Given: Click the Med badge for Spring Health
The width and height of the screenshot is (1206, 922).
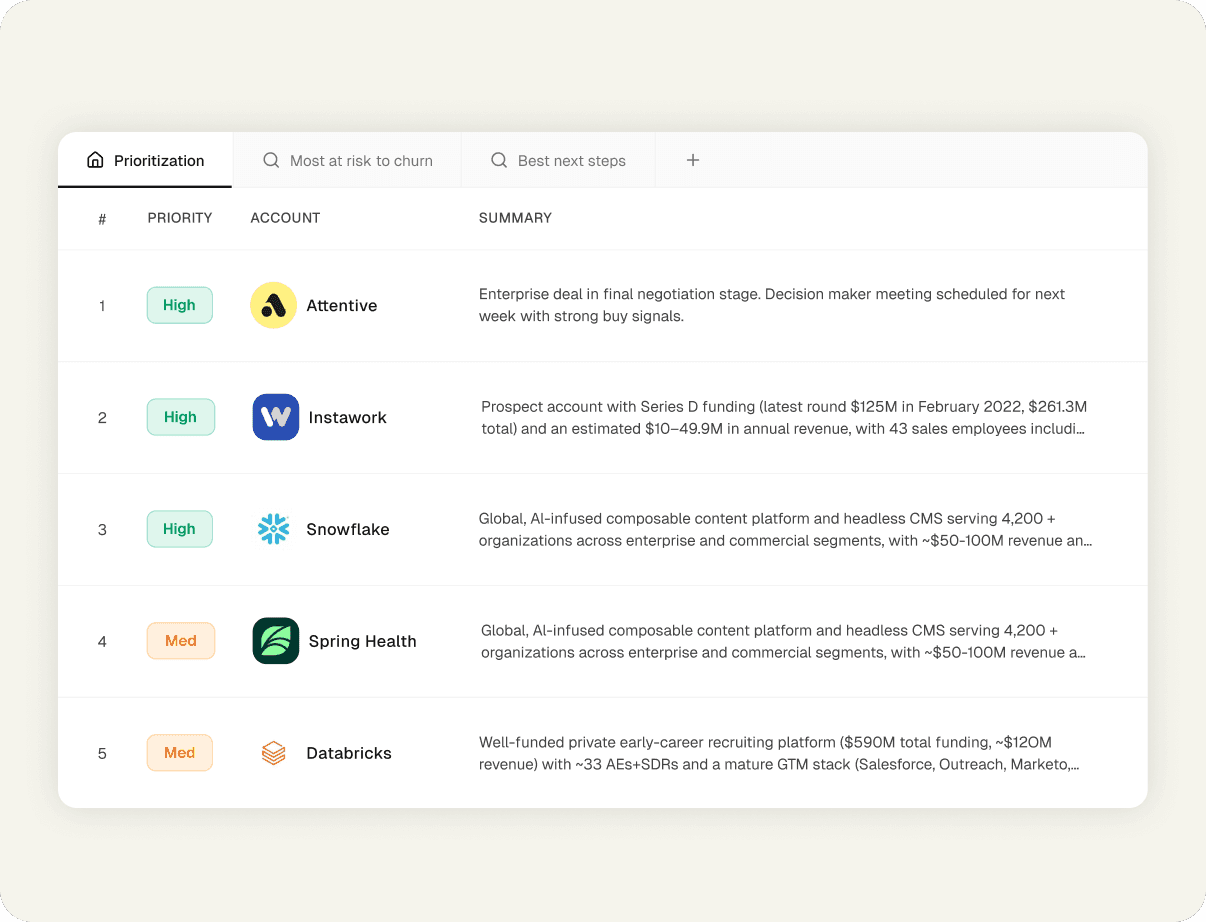Looking at the screenshot, I should pyautogui.click(x=181, y=641).
